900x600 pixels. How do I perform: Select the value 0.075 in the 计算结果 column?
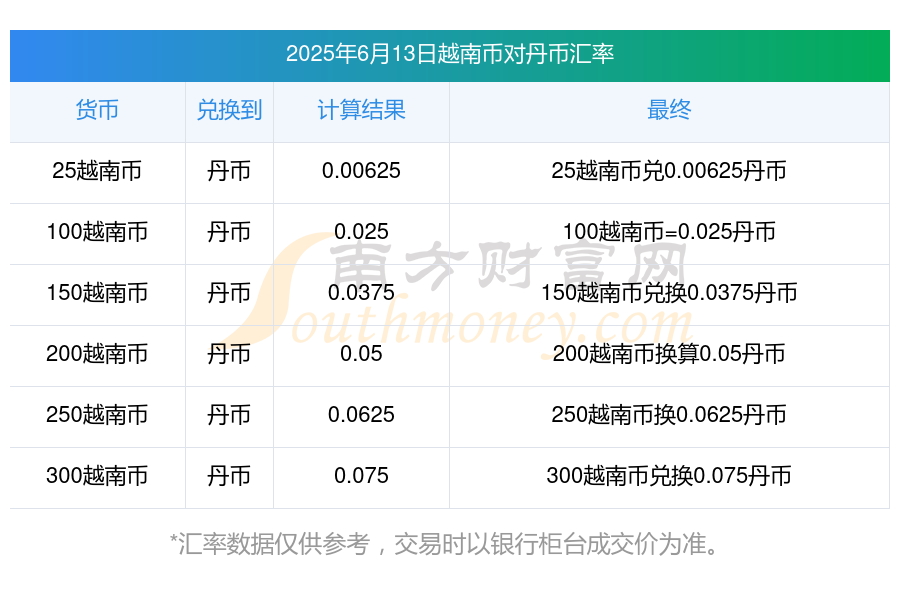click(x=361, y=475)
